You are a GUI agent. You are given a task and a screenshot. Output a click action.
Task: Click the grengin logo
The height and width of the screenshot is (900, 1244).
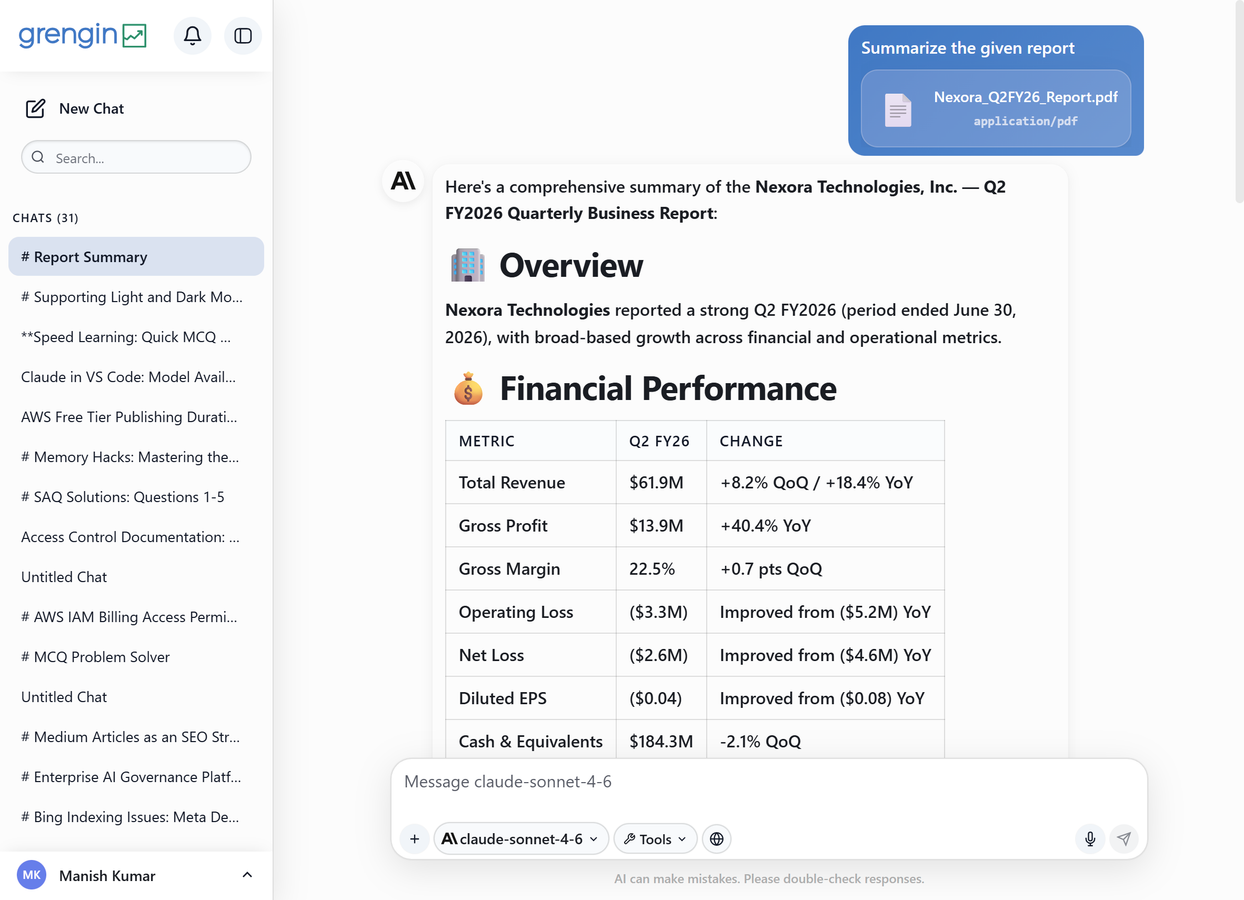[x=83, y=35]
